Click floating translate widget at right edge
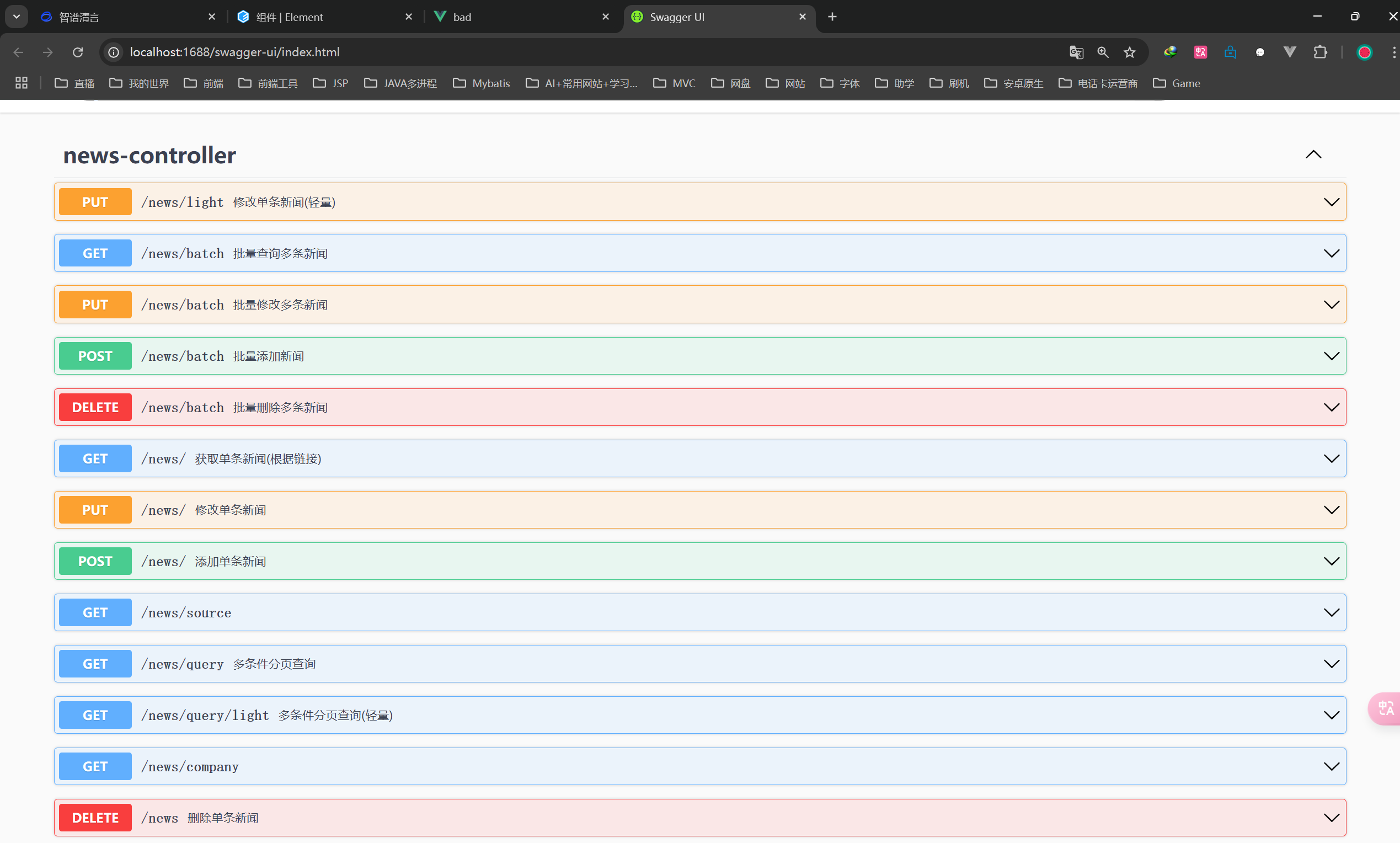 (1385, 708)
